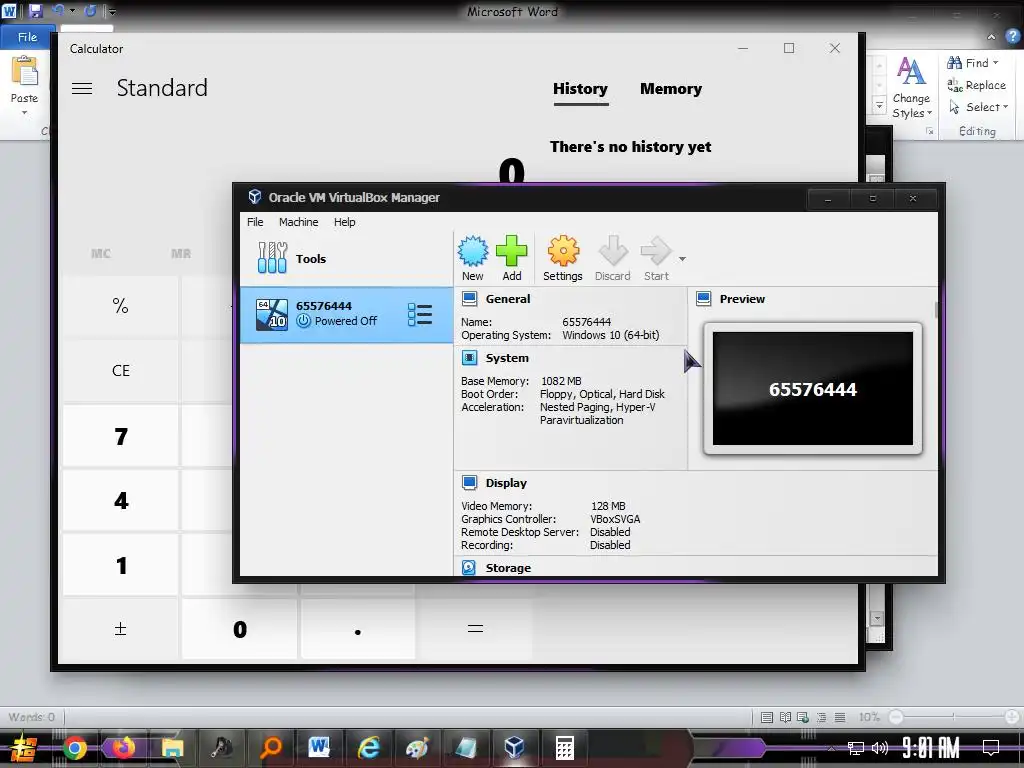The width and height of the screenshot is (1024, 768).
Task: Click the 0 key on Calculator
Action: 240,630
